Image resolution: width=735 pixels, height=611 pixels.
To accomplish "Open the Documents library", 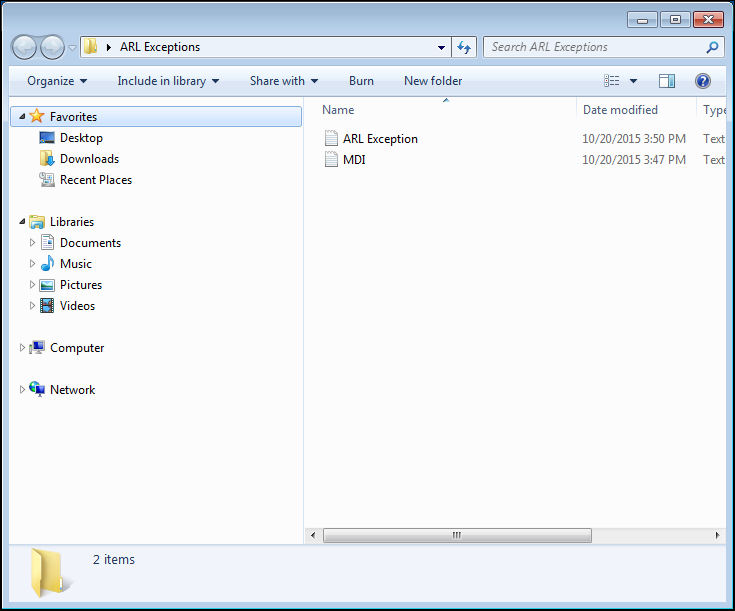I will tap(90, 243).
